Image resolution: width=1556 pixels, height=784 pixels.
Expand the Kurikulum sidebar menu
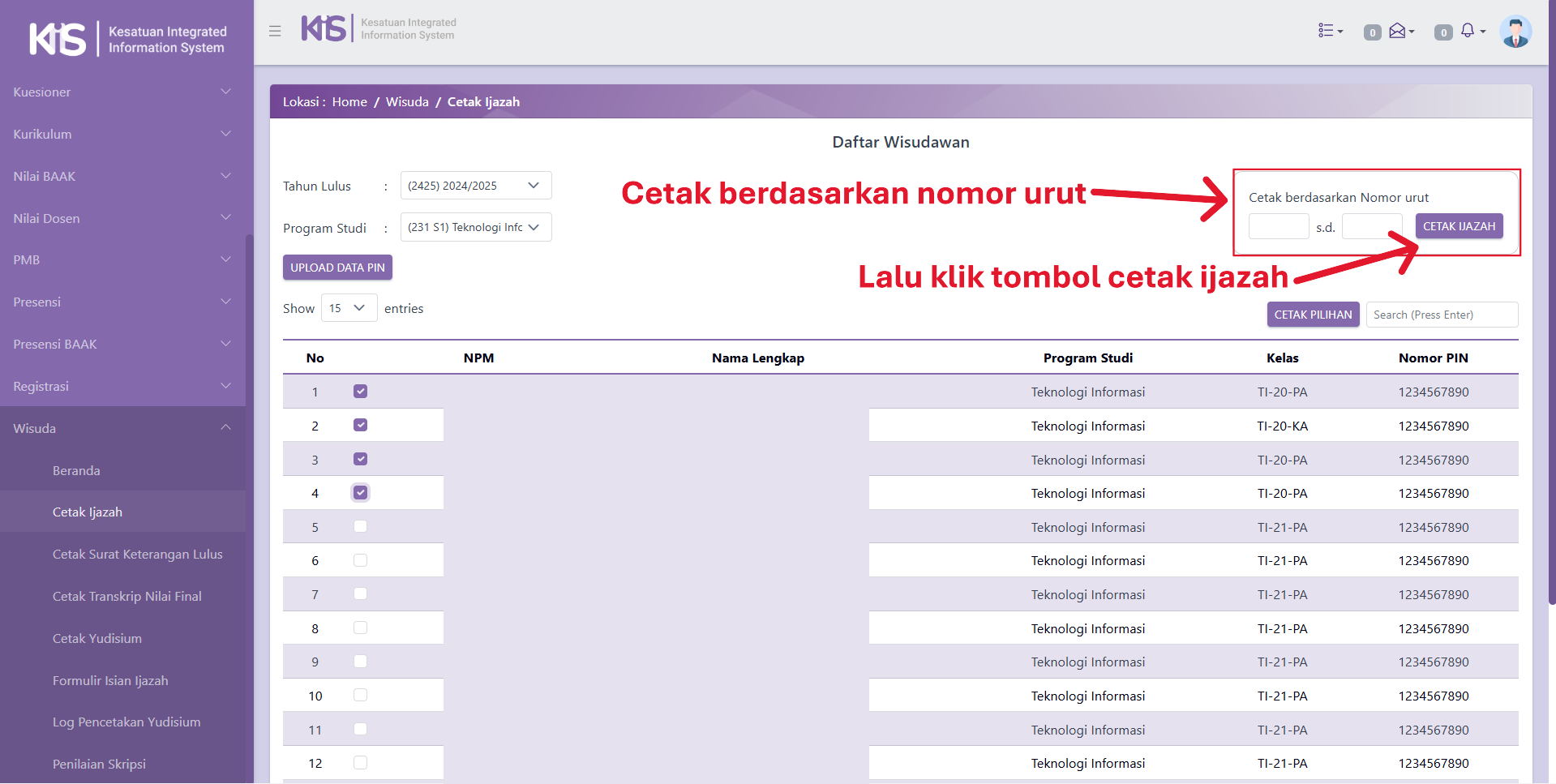click(x=122, y=135)
